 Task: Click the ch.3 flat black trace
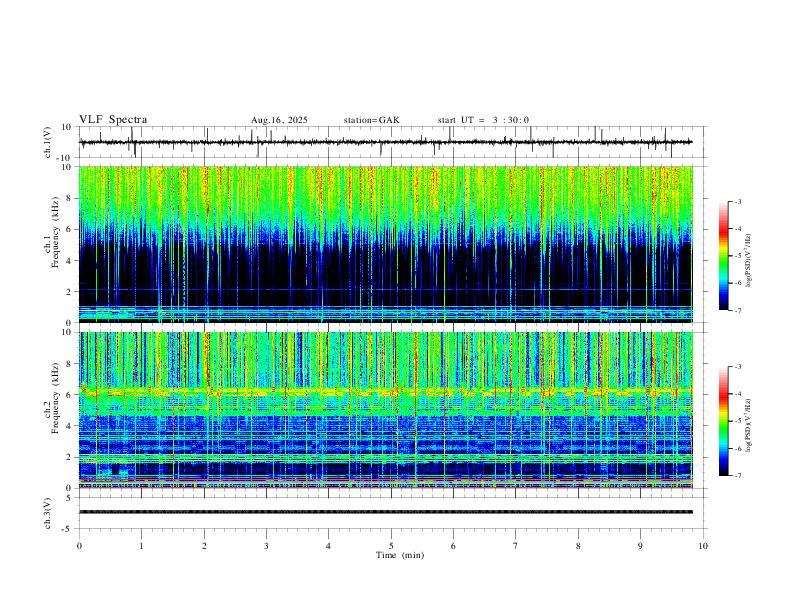pyautogui.click(x=386, y=512)
